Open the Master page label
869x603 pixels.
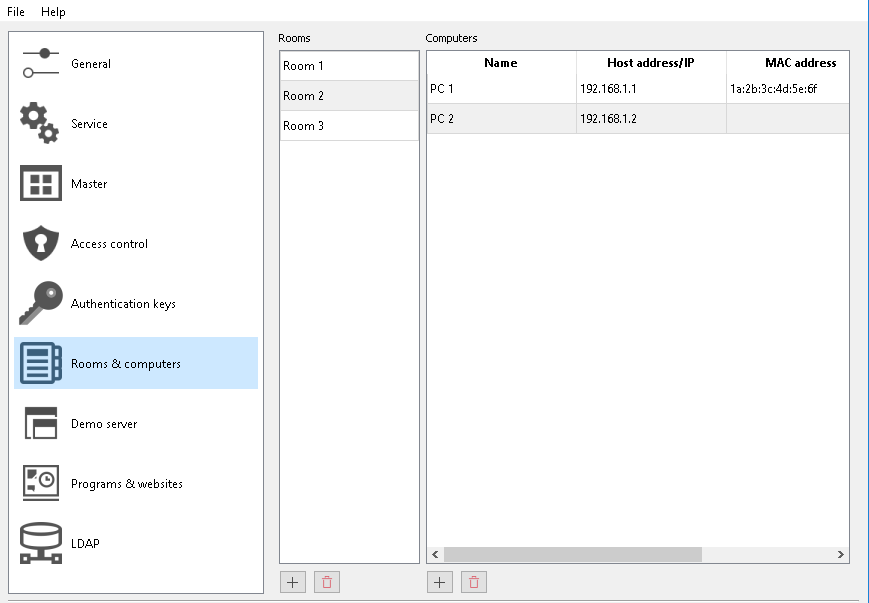89,183
